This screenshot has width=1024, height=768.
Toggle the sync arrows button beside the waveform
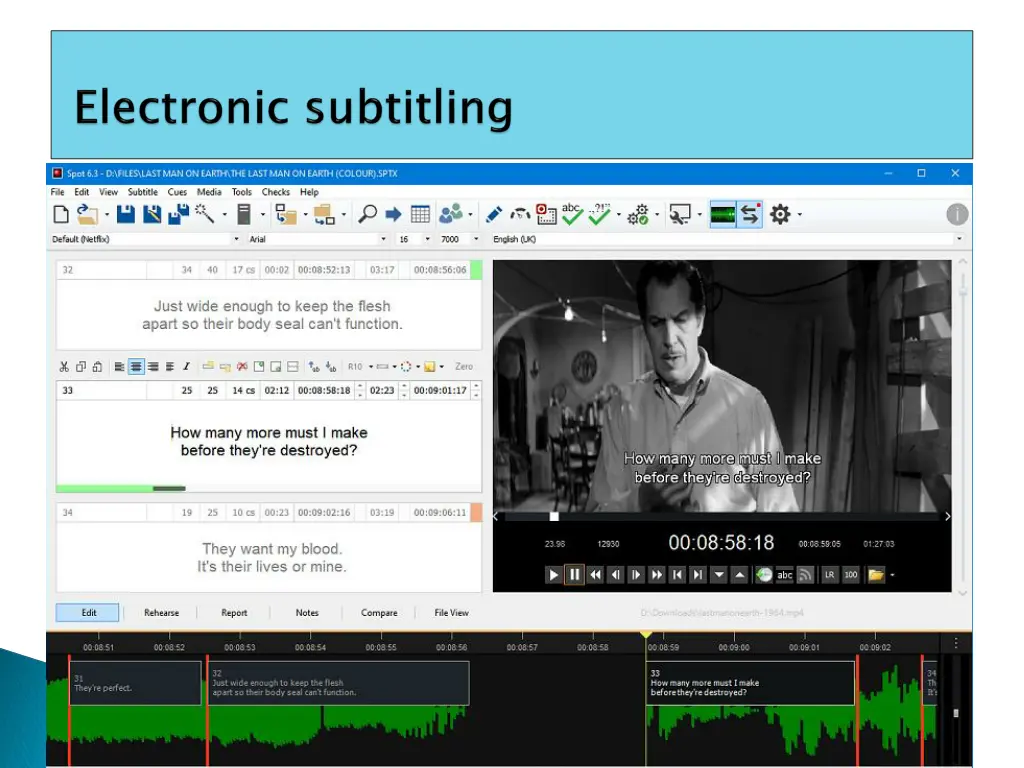pyautogui.click(x=750, y=214)
